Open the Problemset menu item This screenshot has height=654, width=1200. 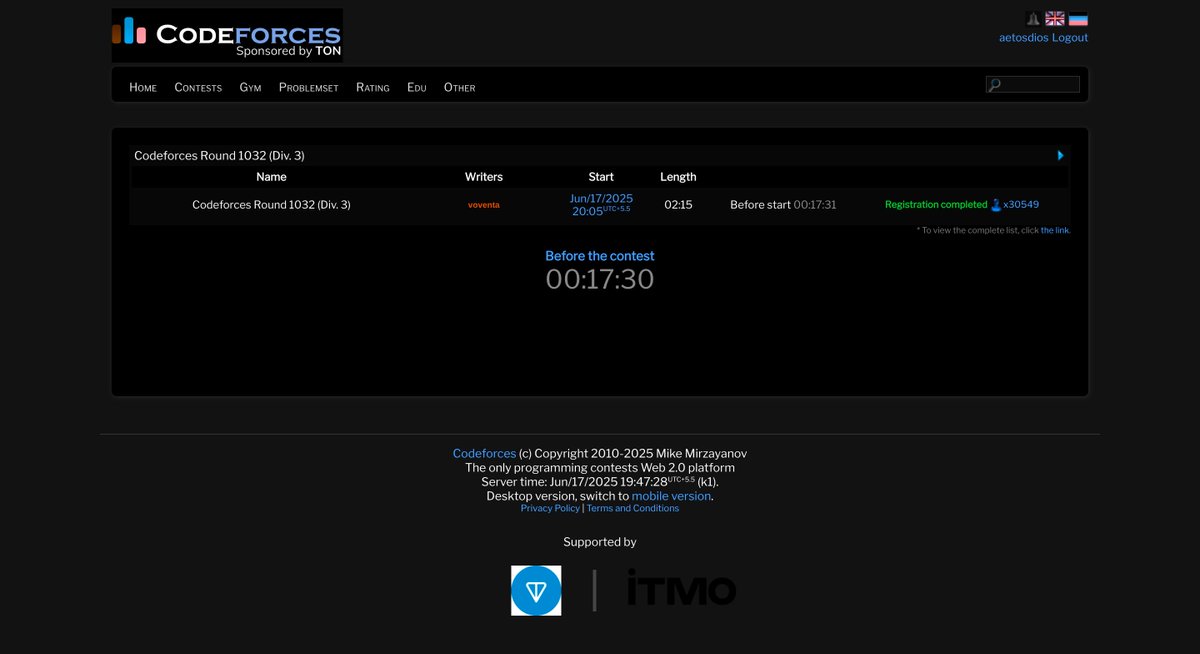pyautogui.click(x=309, y=88)
